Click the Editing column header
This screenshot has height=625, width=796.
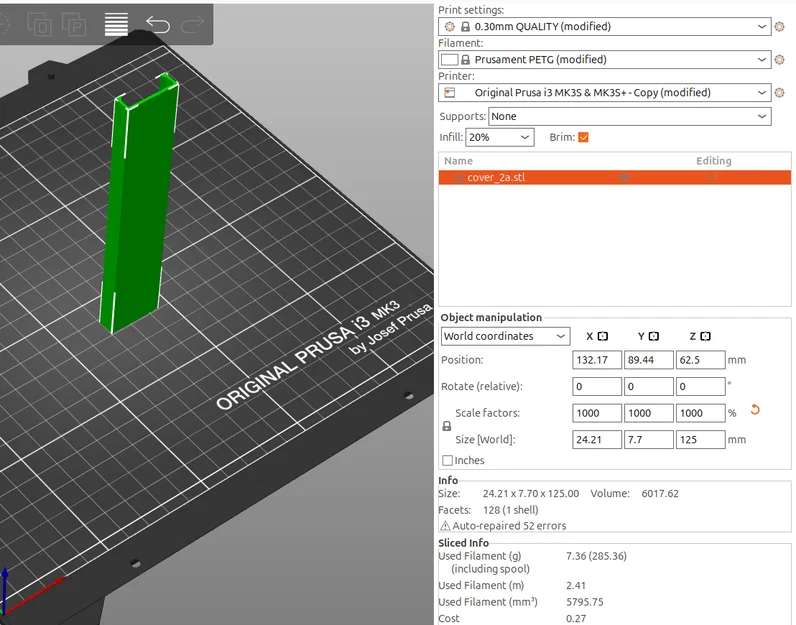[713, 161]
